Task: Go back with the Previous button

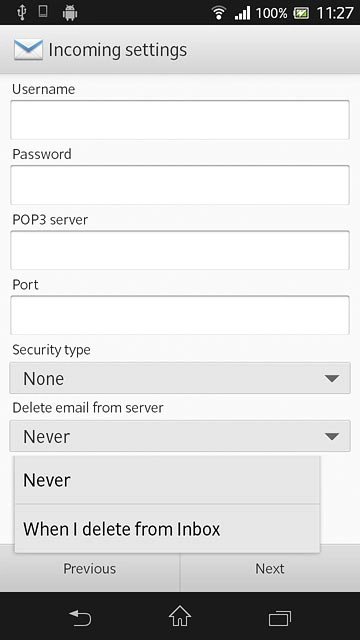Action: click(x=89, y=569)
